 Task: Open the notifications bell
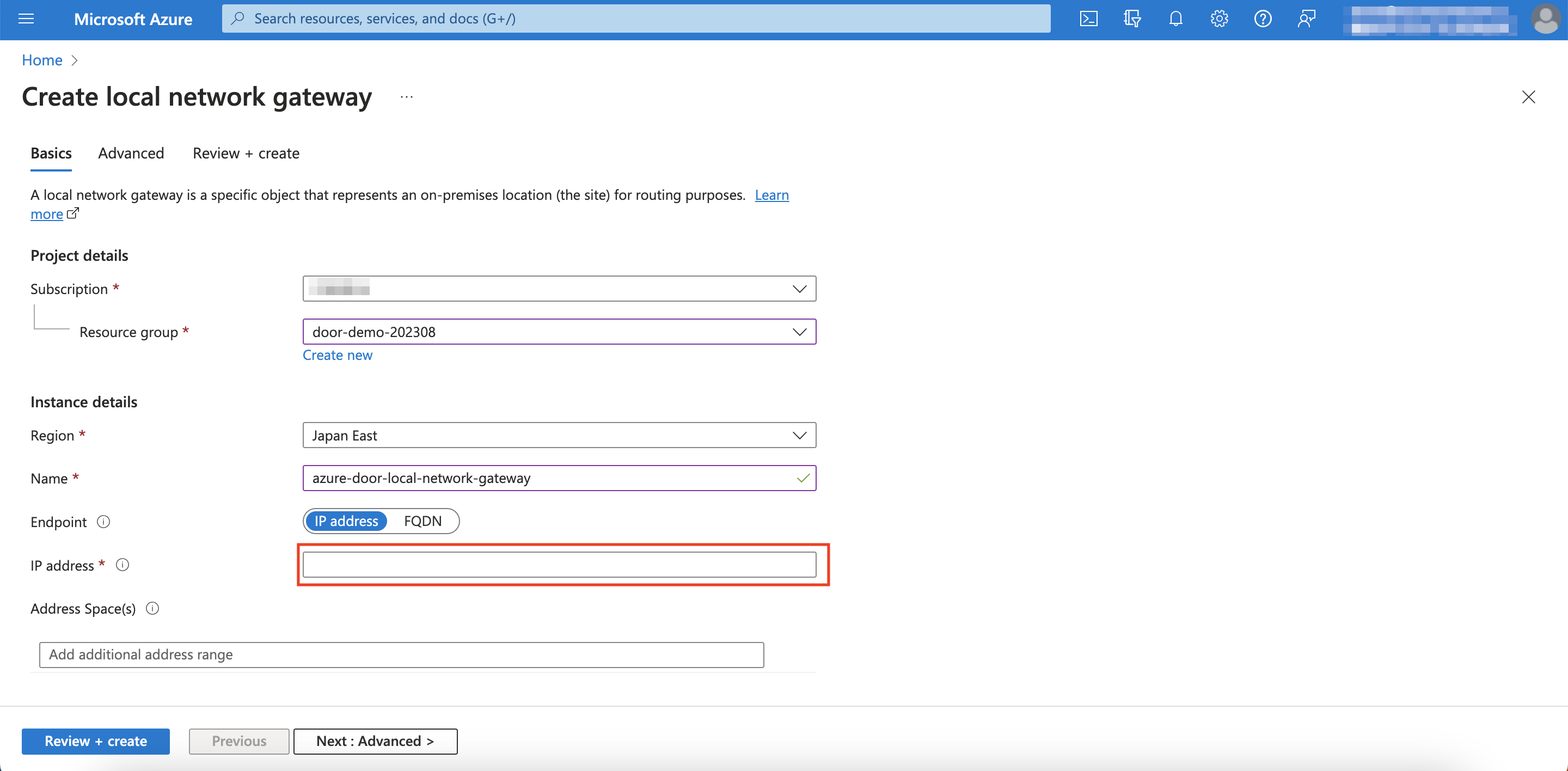(1175, 19)
